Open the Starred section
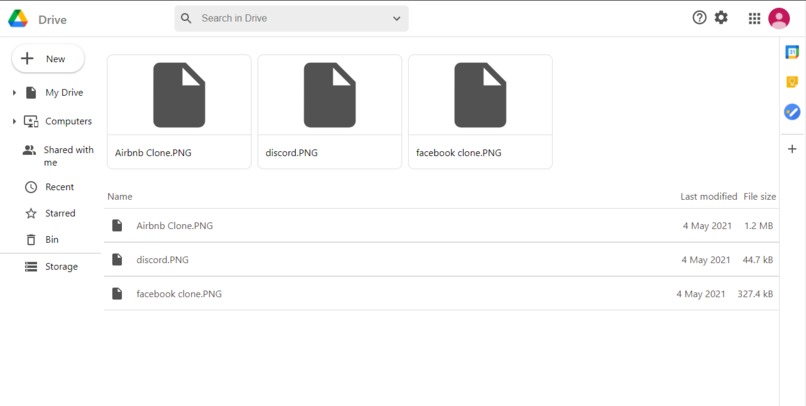Viewport: 806px width, 406px height. pyautogui.click(x=60, y=213)
